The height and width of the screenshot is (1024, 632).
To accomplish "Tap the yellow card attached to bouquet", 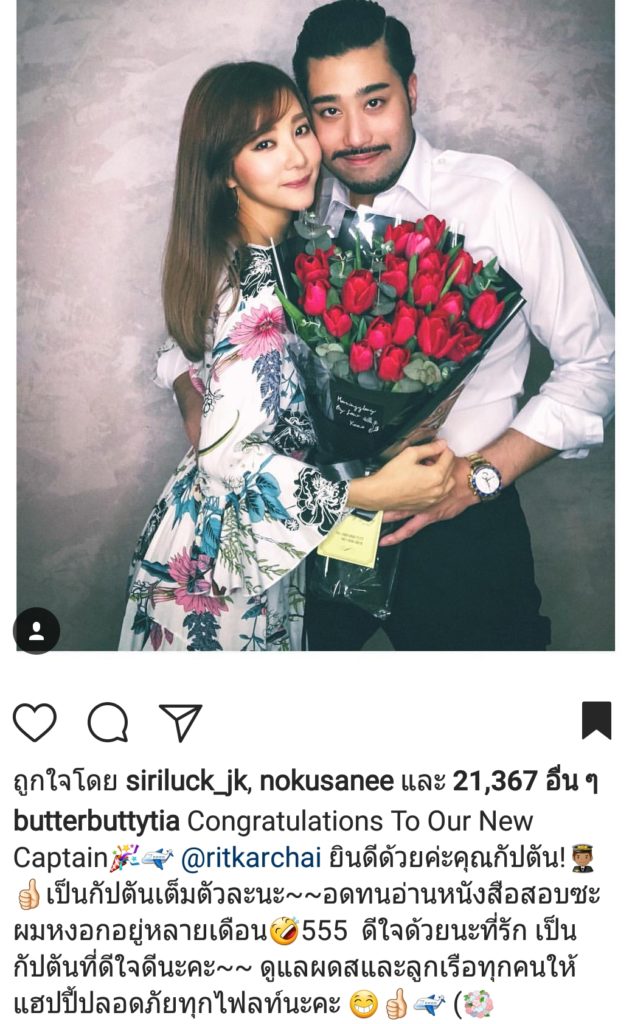I will tap(351, 539).
